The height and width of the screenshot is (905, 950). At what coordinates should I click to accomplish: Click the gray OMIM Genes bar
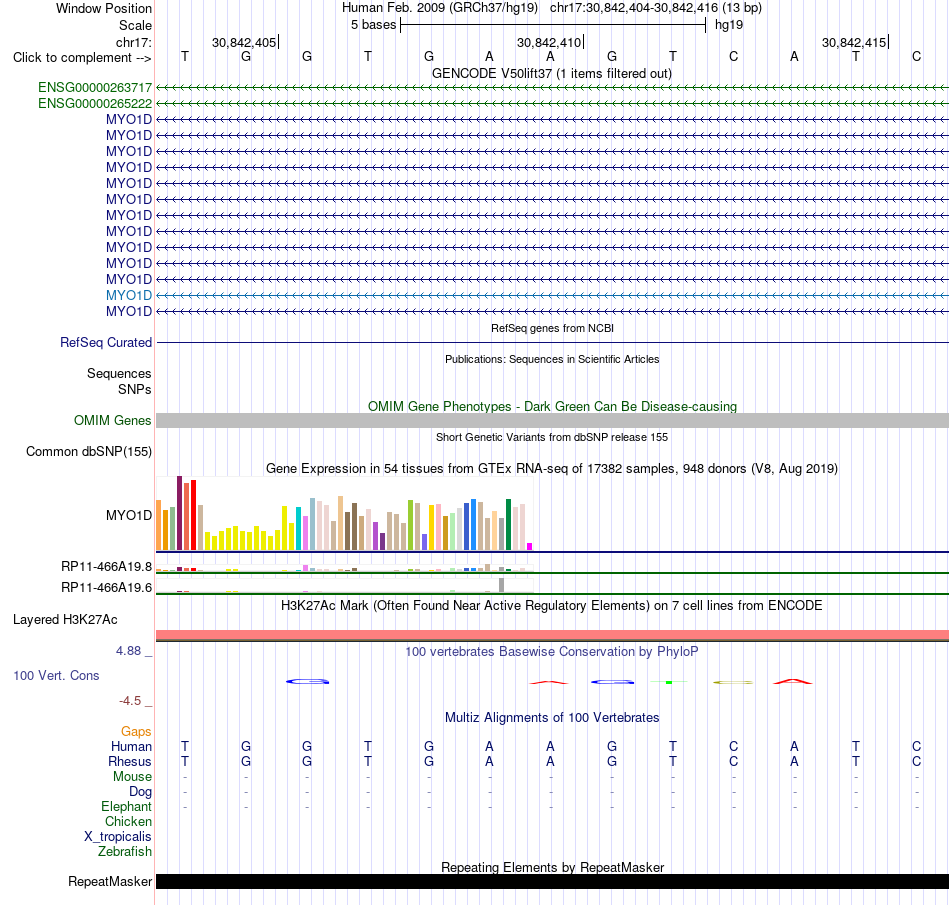coord(552,420)
